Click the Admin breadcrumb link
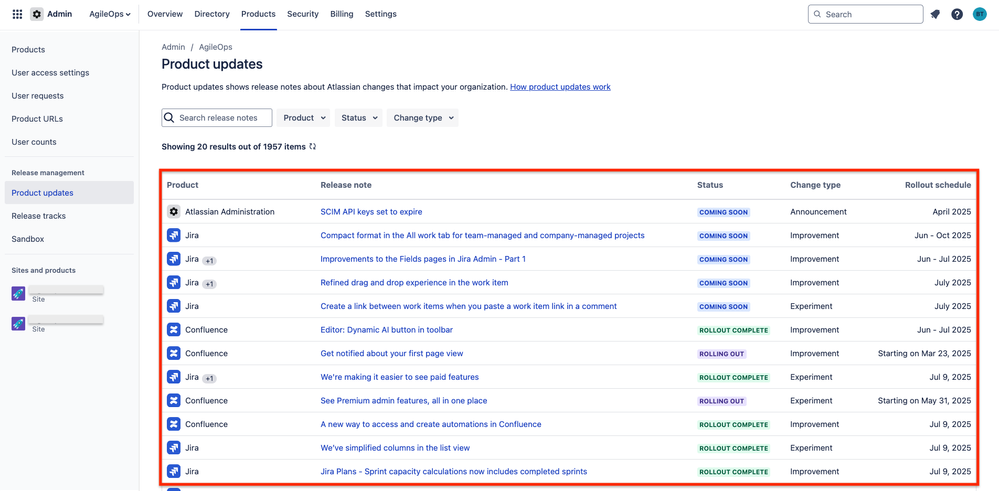This screenshot has width=999, height=491. [x=173, y=47]
